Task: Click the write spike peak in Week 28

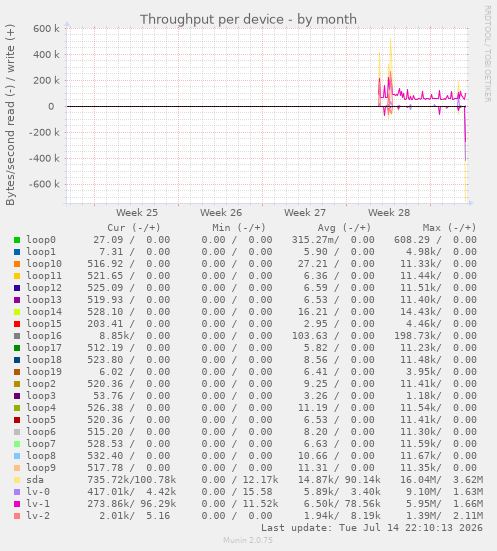Action: click(x=390, y=40)
